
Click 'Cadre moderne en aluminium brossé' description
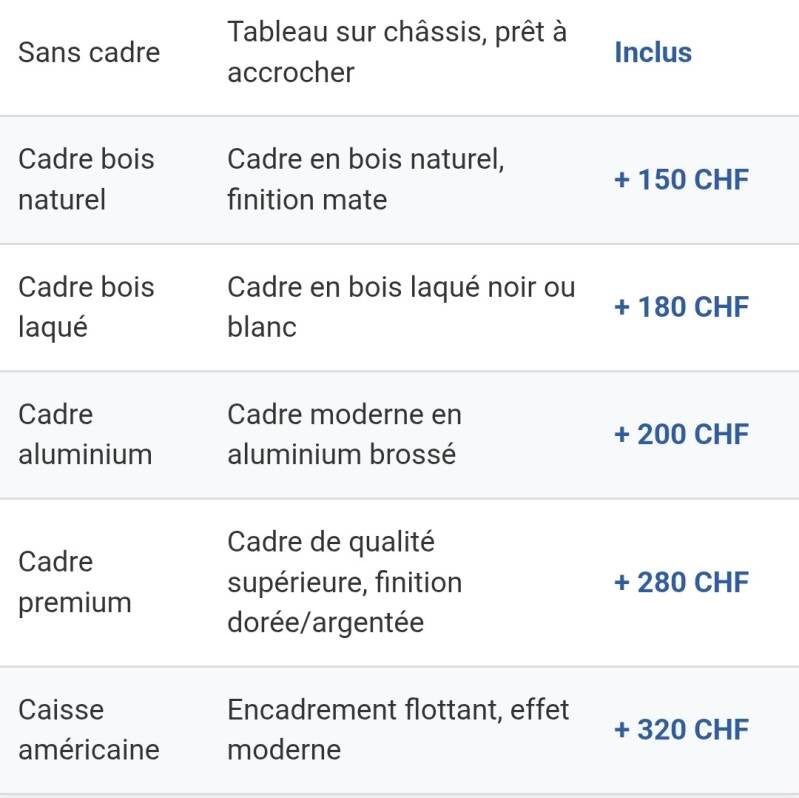343,434
